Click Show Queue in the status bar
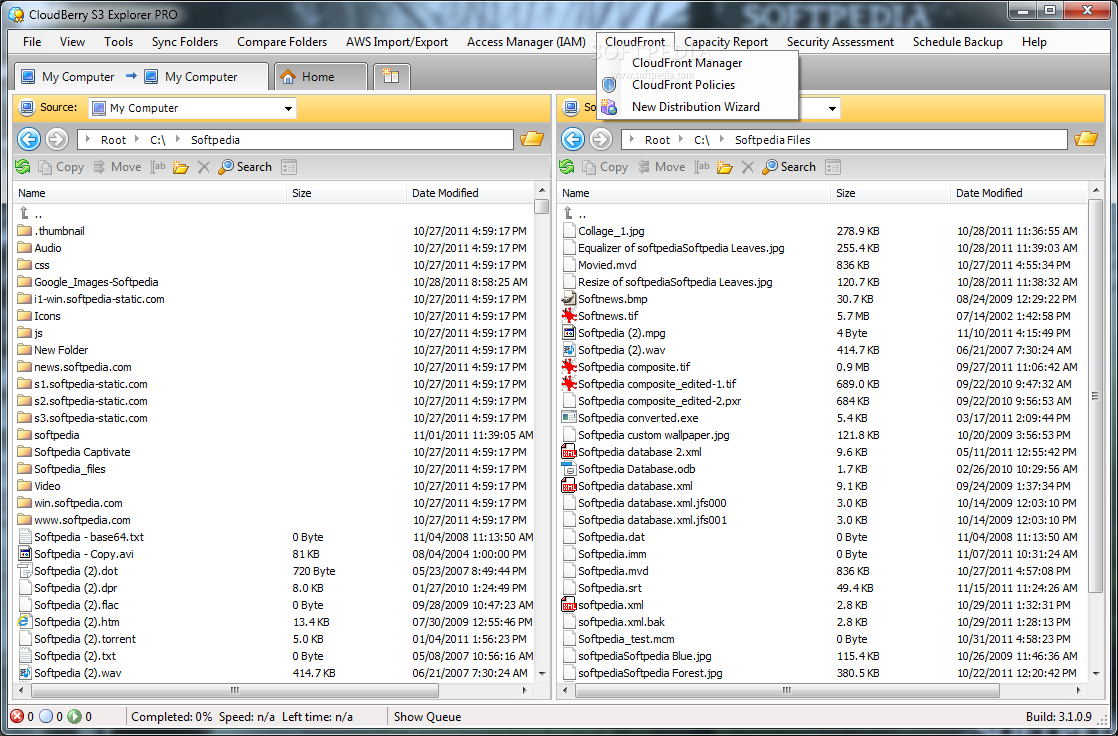This screenshot has width=1118, height=736. pyautogui.click(x=427, y=717)
